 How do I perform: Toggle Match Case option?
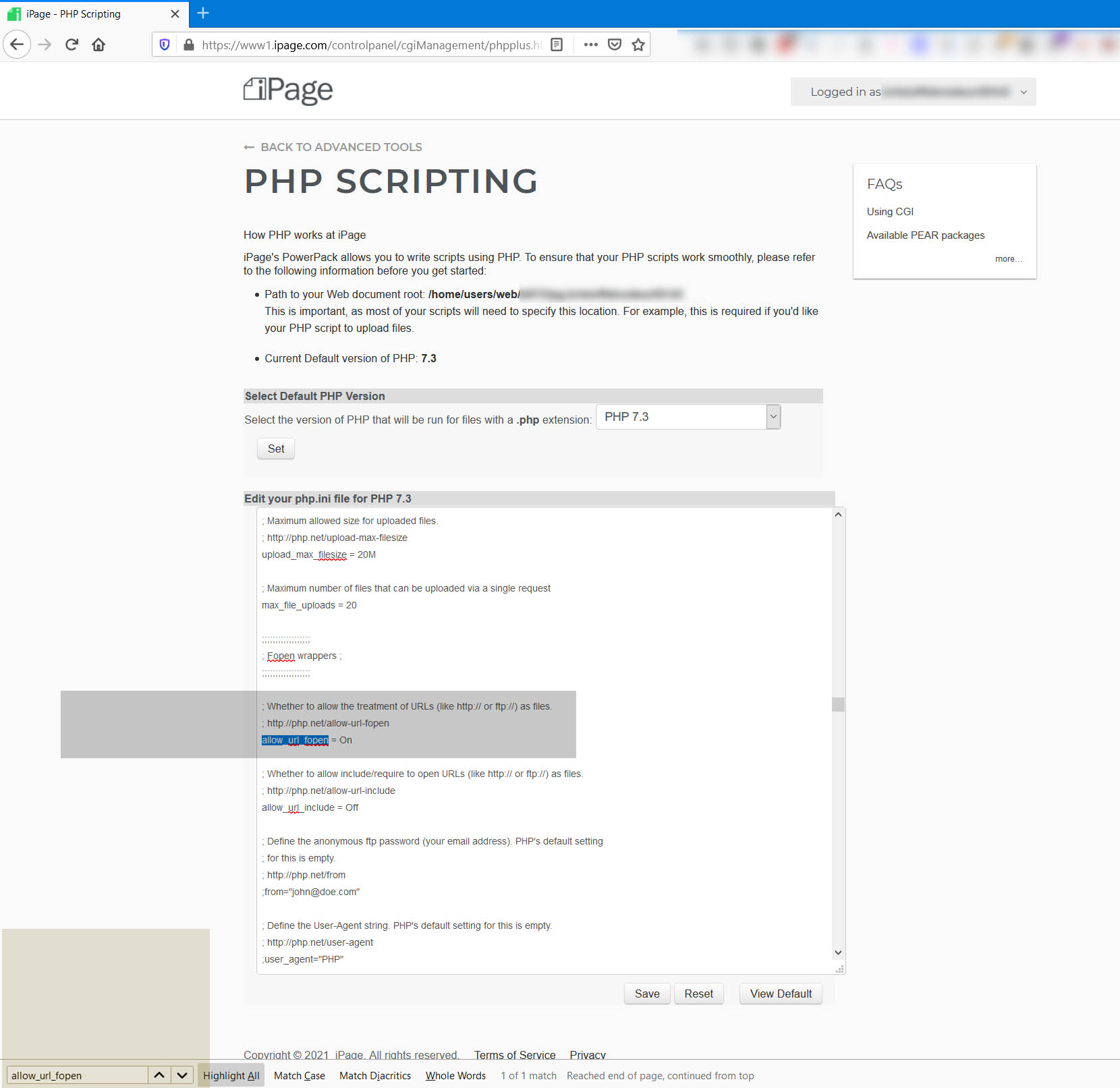click(x=300, y=1075)
